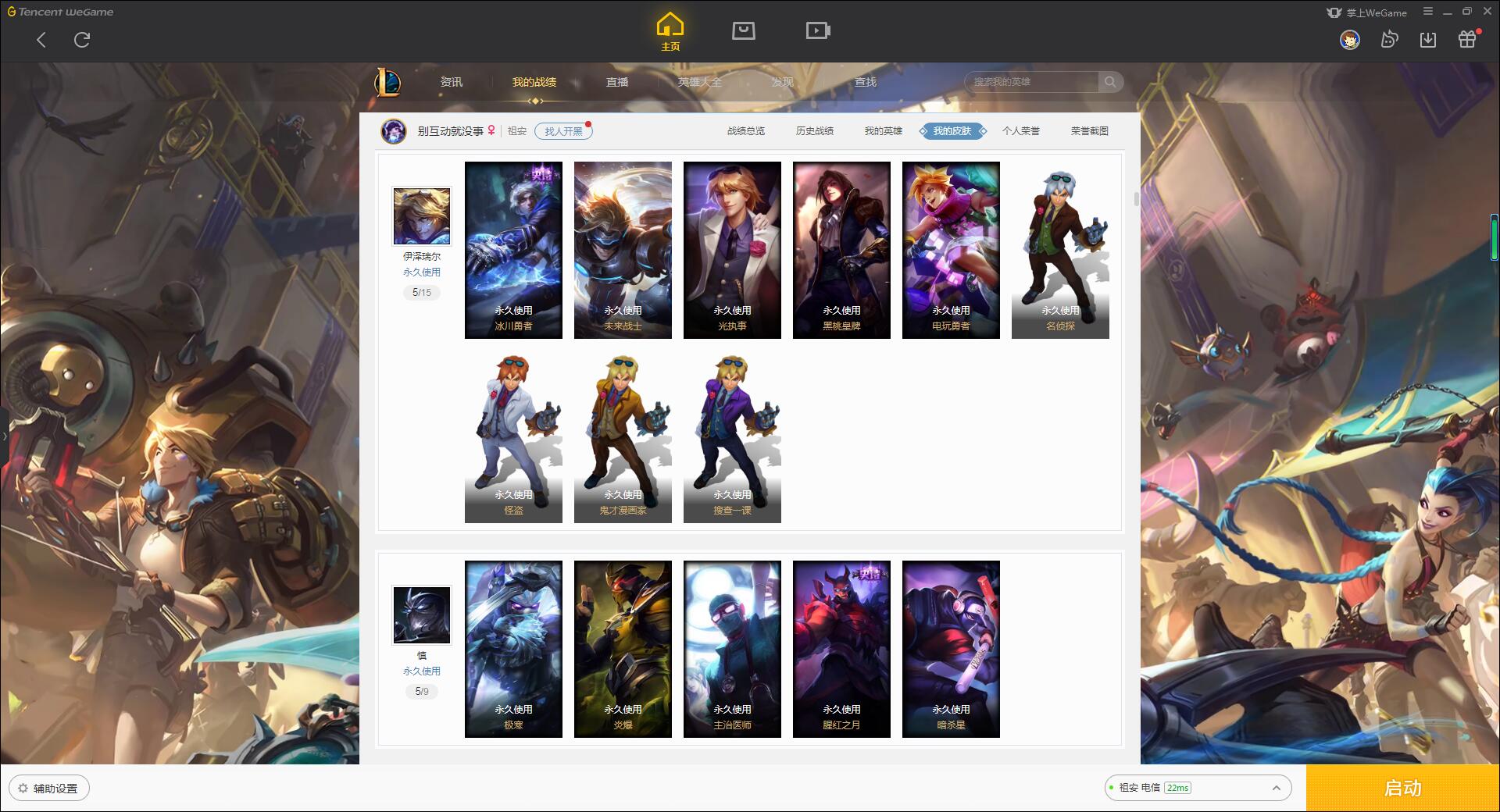Click the skins list scrollbar thumb

tap(1136, 199)
